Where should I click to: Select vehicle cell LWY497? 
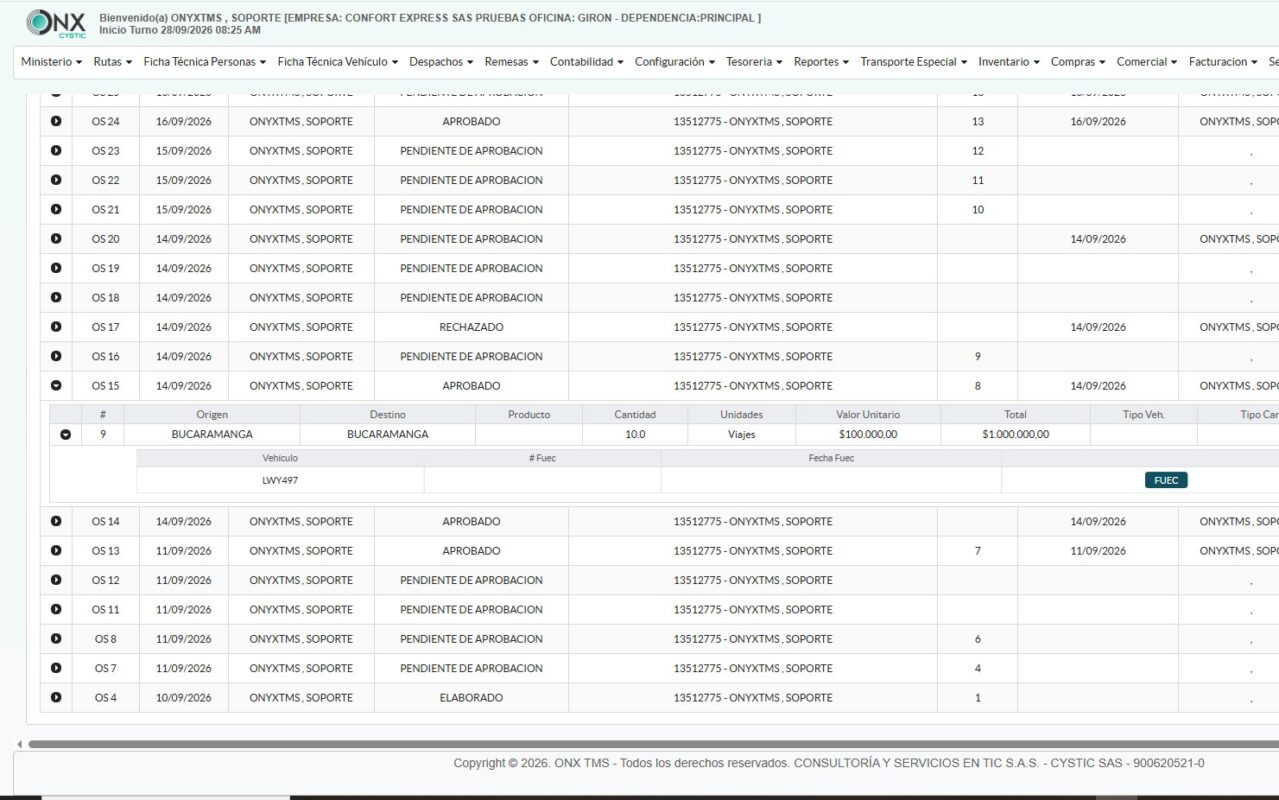(280, 480)
